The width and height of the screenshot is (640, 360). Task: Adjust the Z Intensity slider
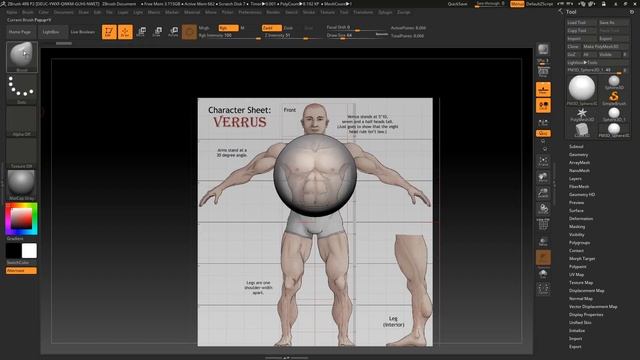pos(291,36)
